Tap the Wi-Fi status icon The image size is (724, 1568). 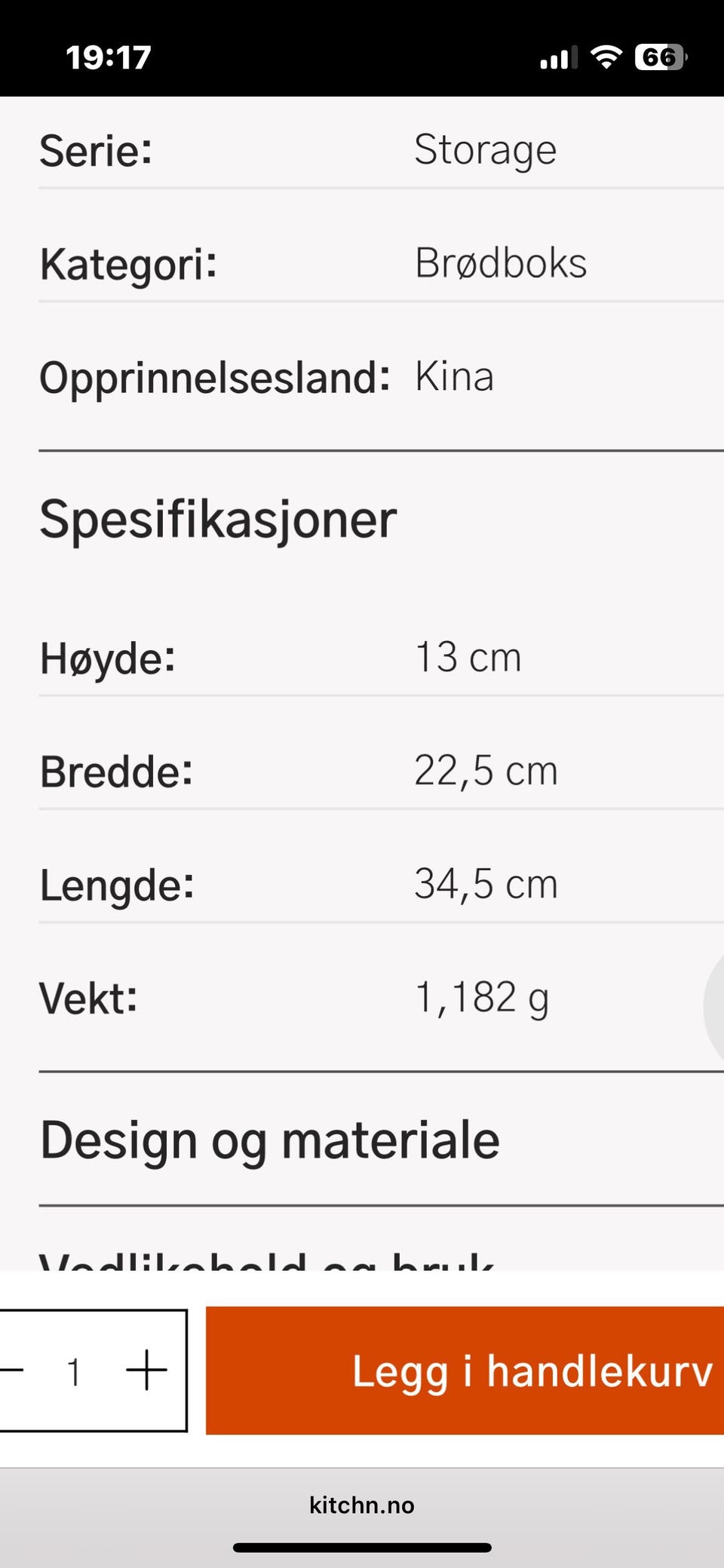point(606,57)
